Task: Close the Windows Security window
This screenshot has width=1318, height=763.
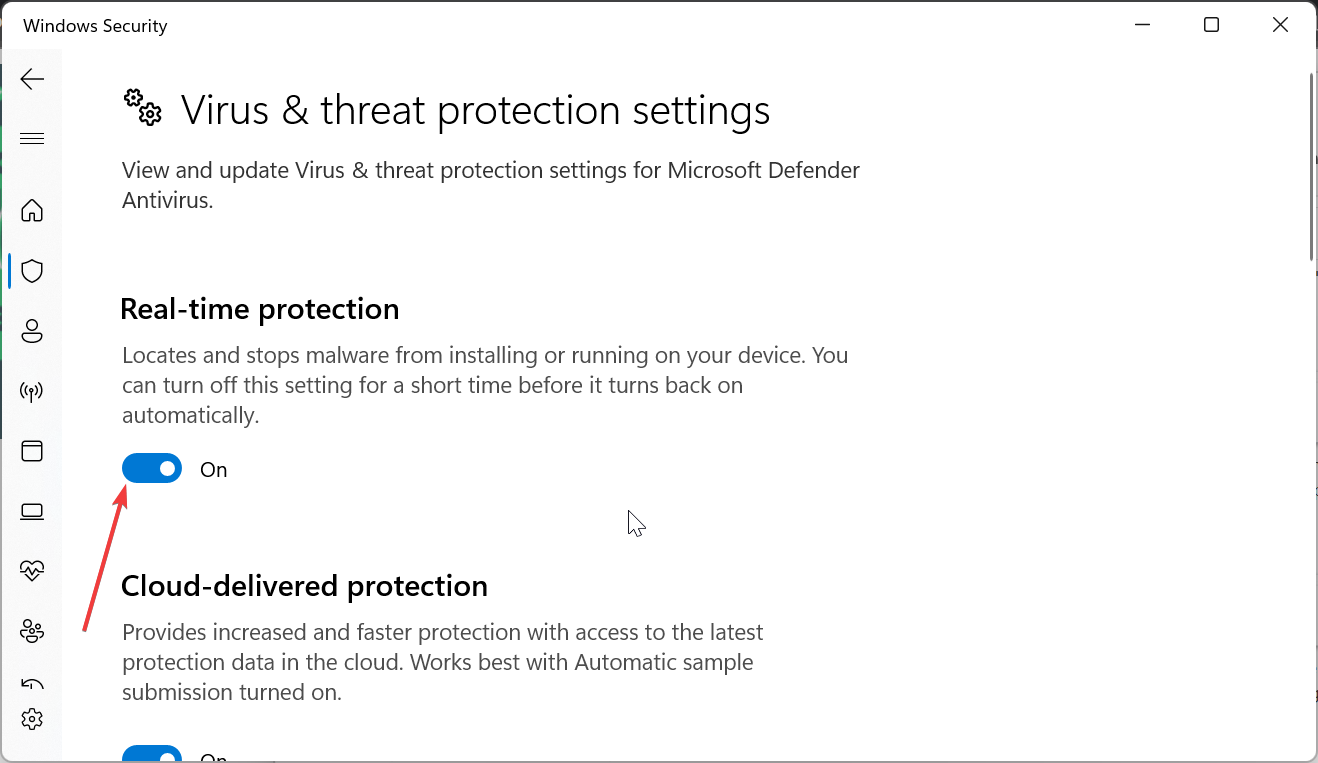Action: click(1280, 25)
